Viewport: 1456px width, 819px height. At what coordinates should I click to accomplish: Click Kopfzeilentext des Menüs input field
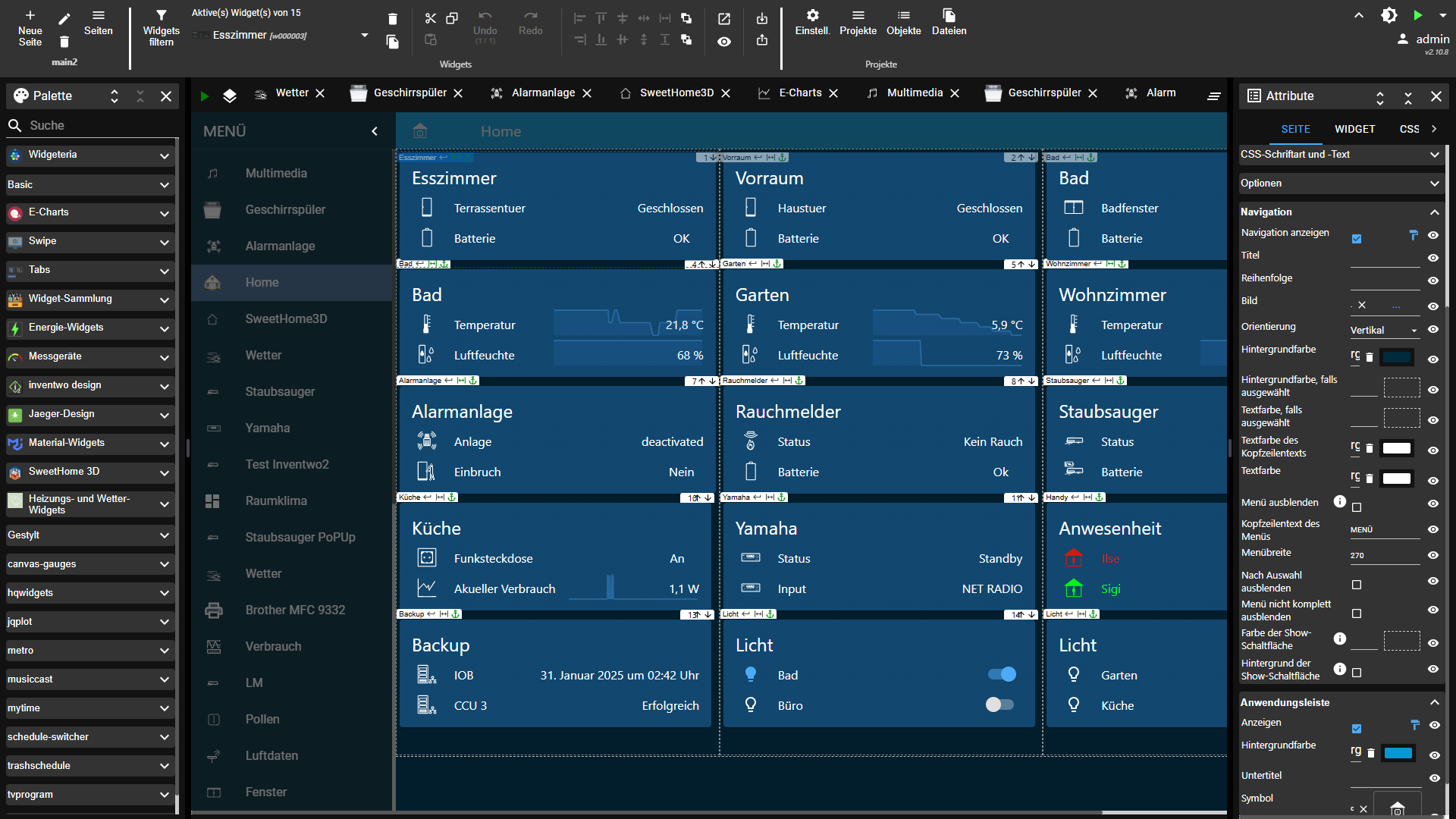(1385, 529)
